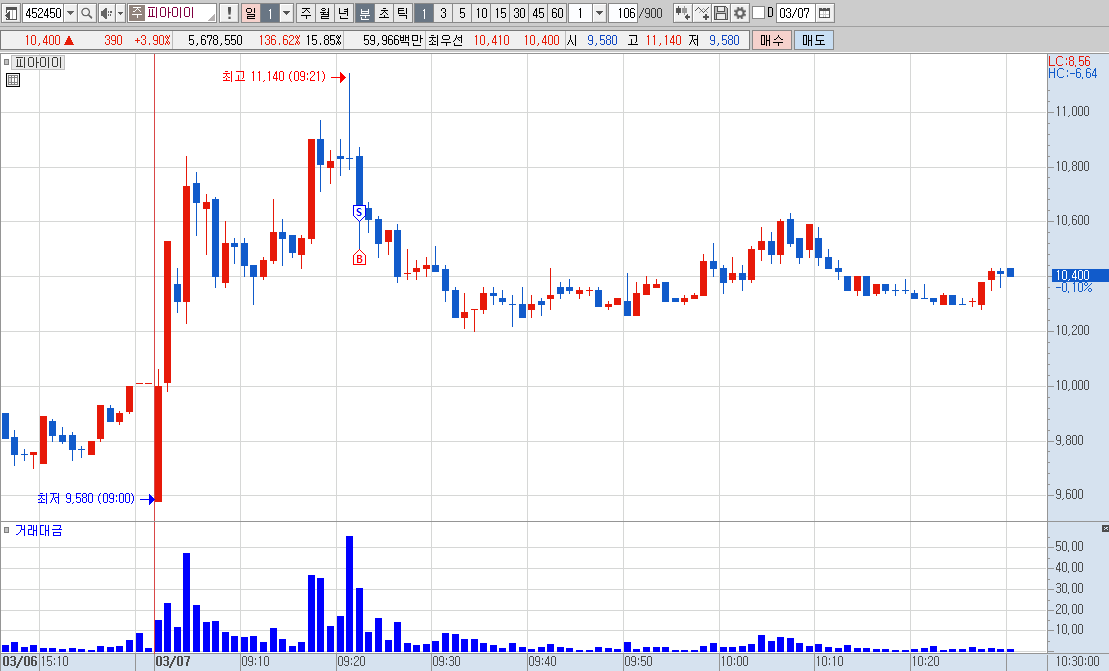Image resolution: width=1109 pixels, height=671 pixels.
Task: Click the stock search magnifier icon
Action: click(86, 13)
